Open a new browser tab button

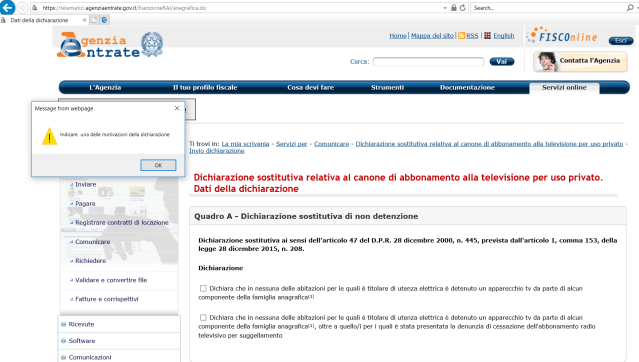point(95,20)
